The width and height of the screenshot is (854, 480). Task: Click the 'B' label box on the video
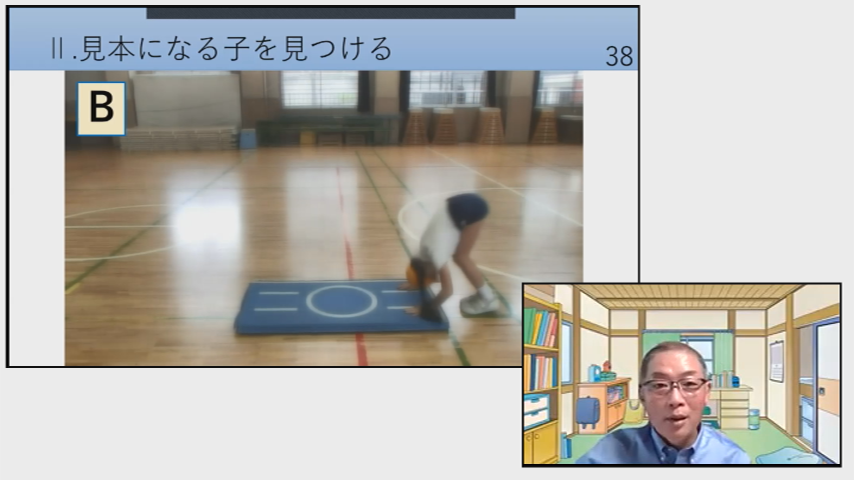101,108
